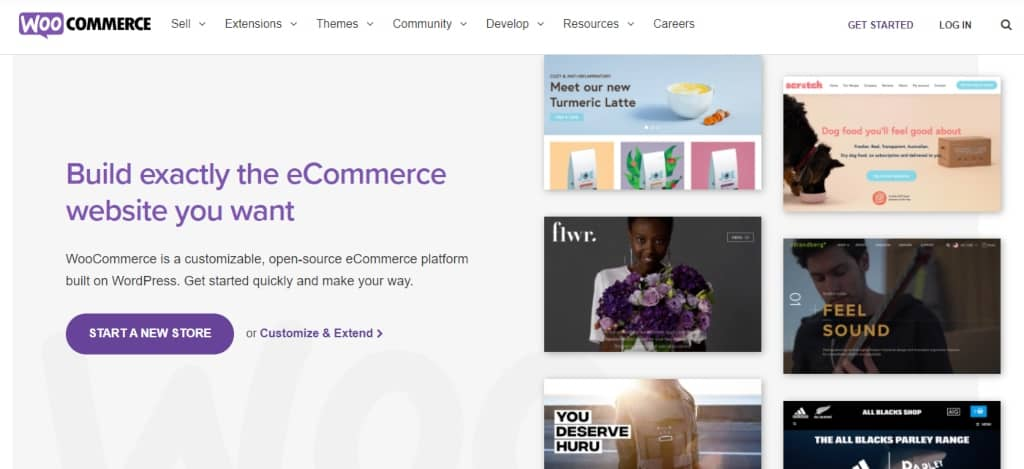Expand the Resources dropdown arrow
Viewport: 1024px width, 469px height.
point(631,24)
